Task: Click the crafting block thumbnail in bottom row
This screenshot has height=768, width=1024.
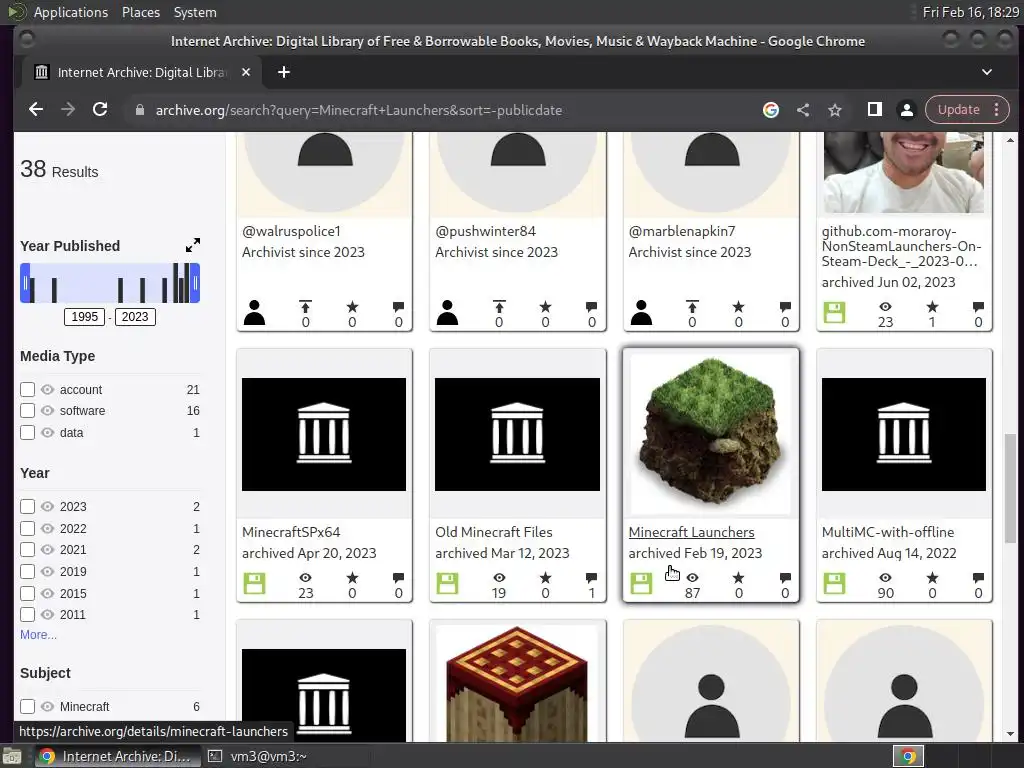Action: point(517,684)
